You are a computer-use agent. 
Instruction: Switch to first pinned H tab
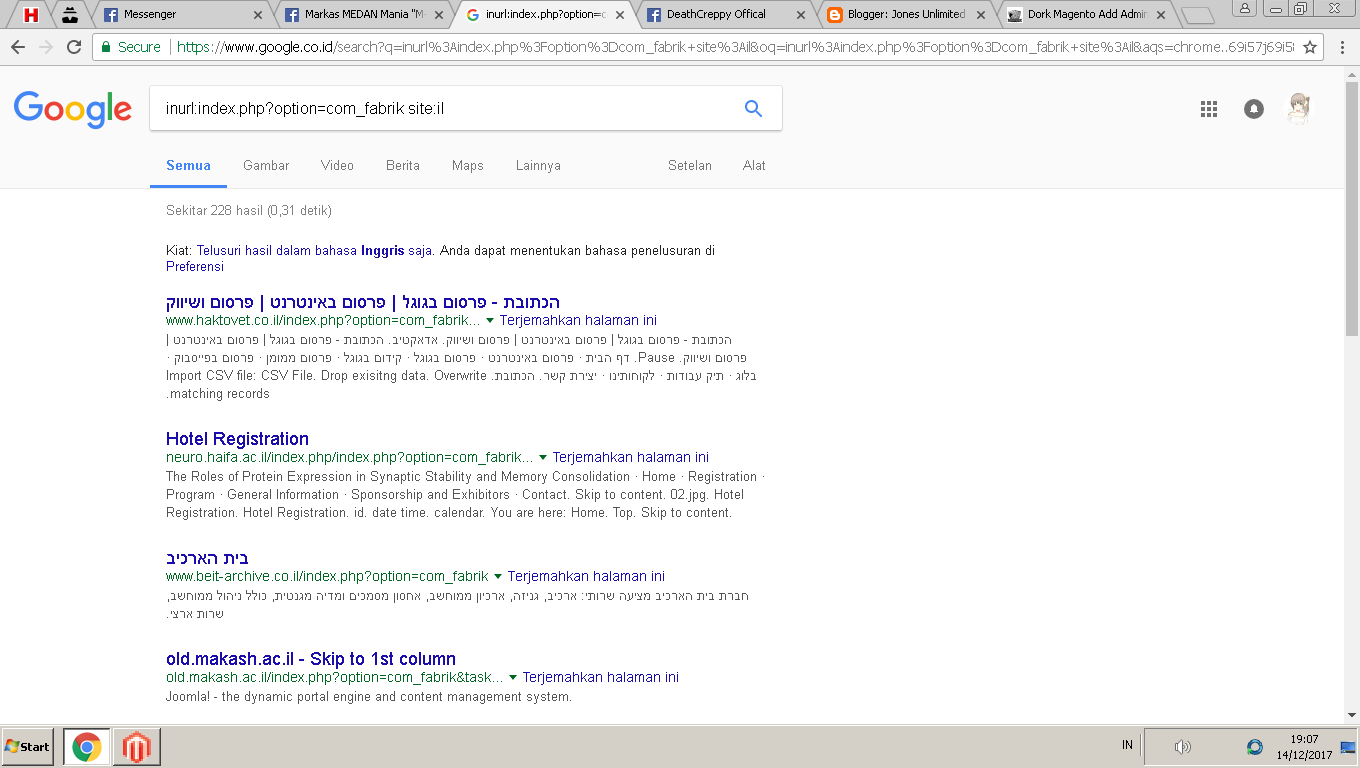click(x=31, y=15)
